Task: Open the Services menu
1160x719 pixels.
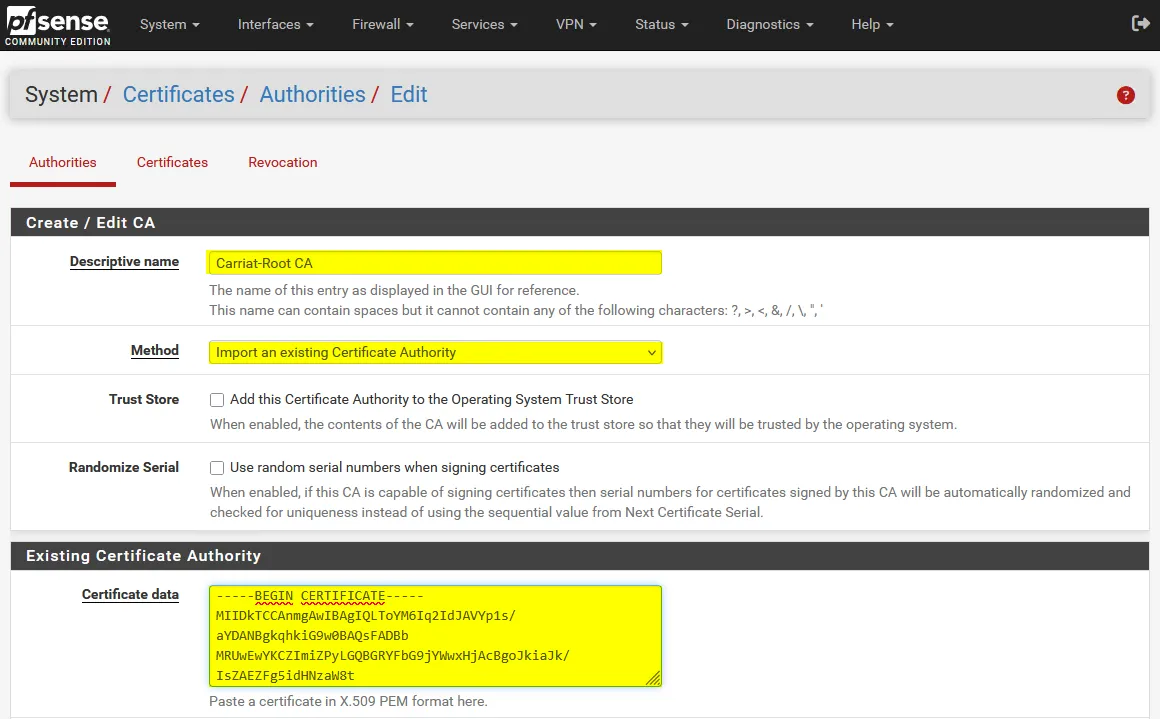Action: tap(484, 24)
